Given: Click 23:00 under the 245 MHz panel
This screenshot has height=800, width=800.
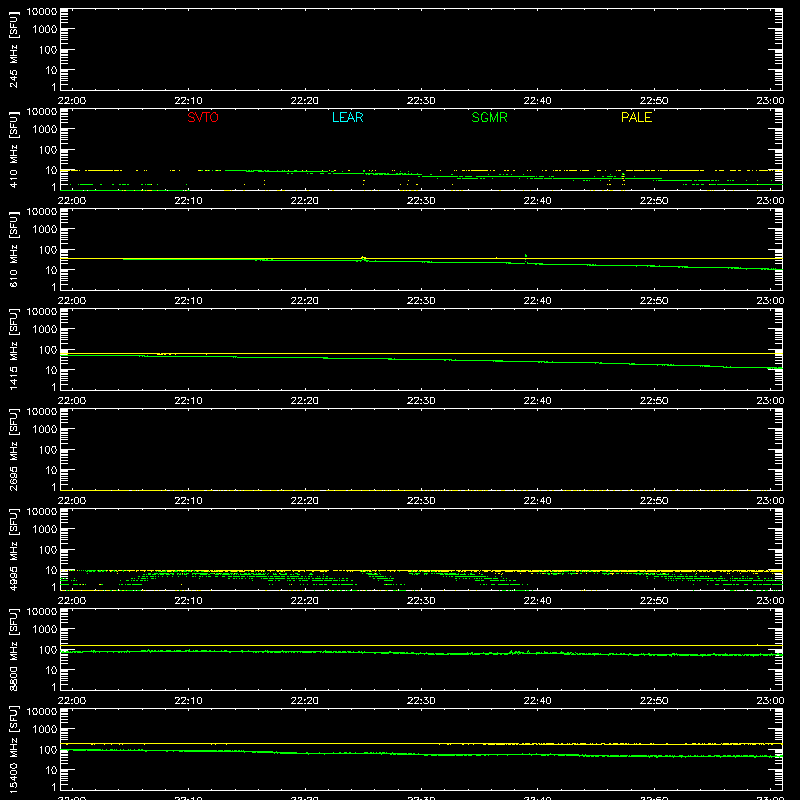Looking at the screenshot, I should [x=770, y=101].
